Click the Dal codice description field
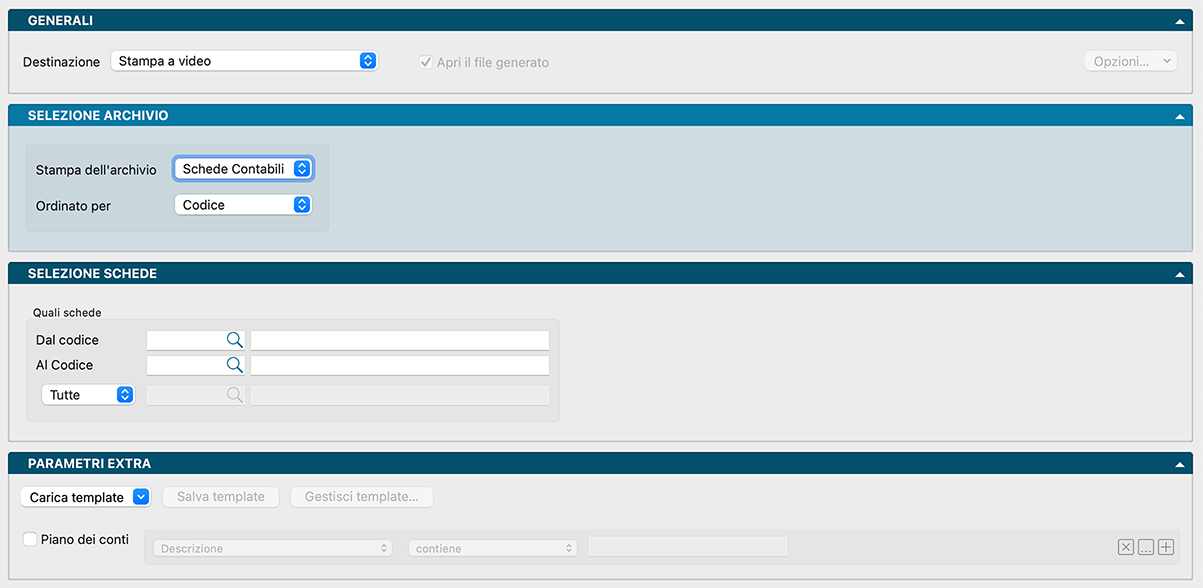Viewport: 1203px width, 588px height. [400, 340]
